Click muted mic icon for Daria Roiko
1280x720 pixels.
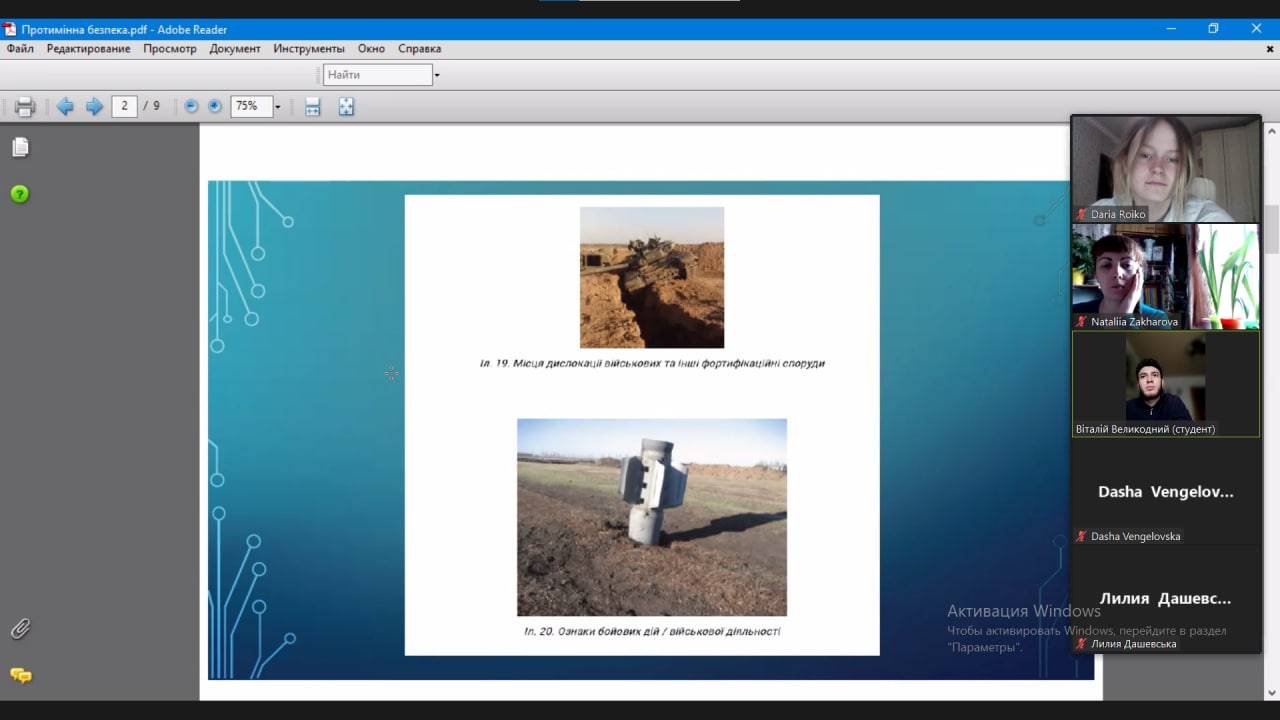click(1081, 214)
